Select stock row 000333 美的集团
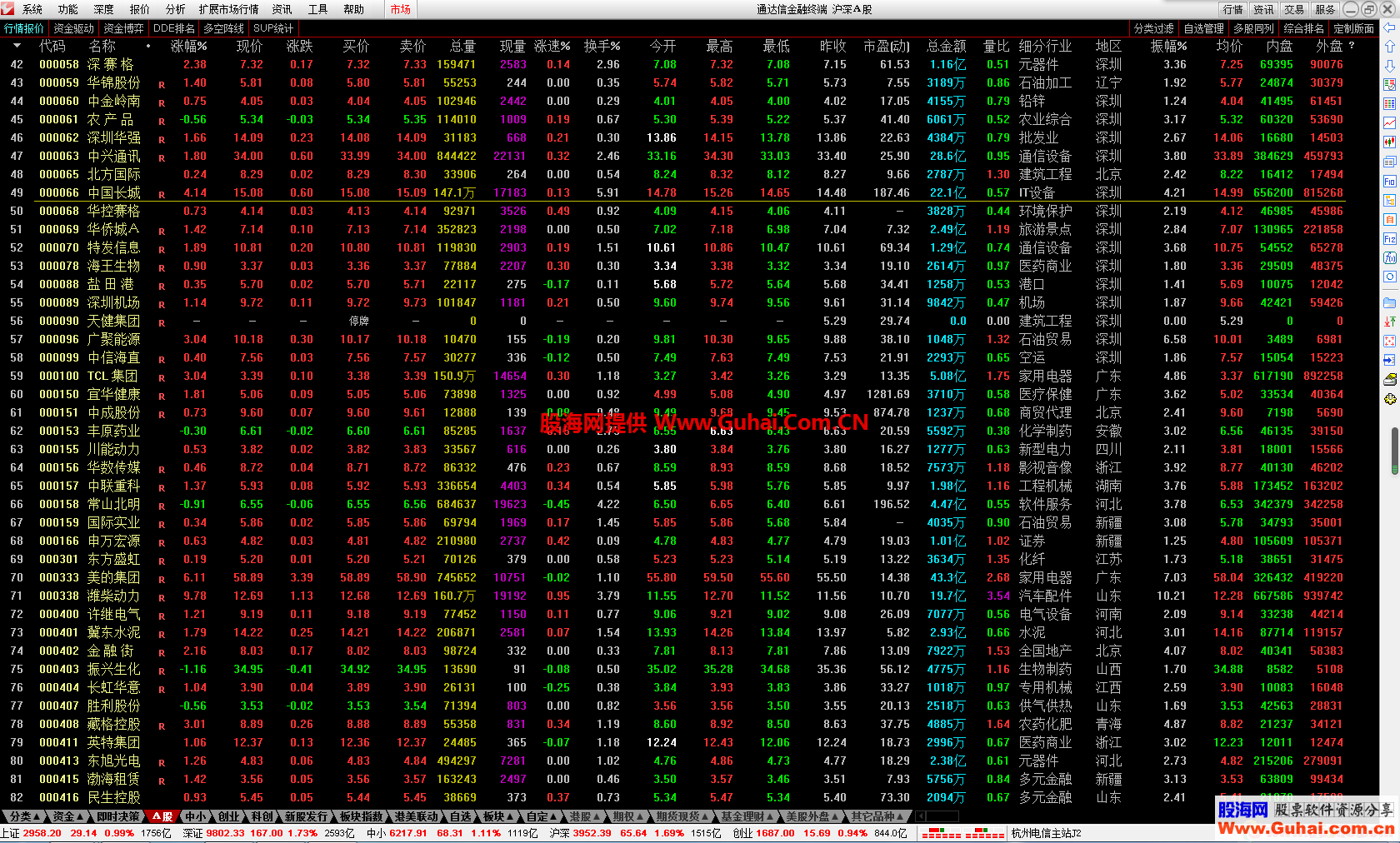The image size is (1400, 843). coord(689,577)
